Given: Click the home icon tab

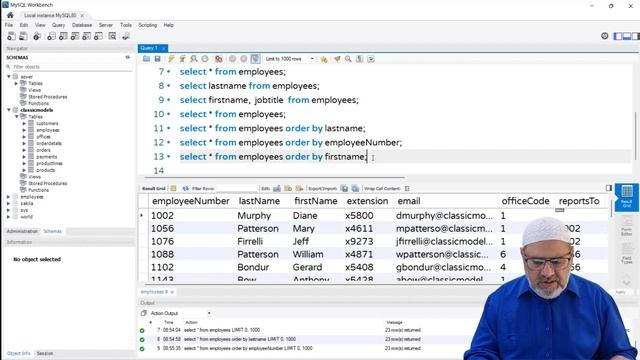Looking at the screenshot, I should pos(10,15).
